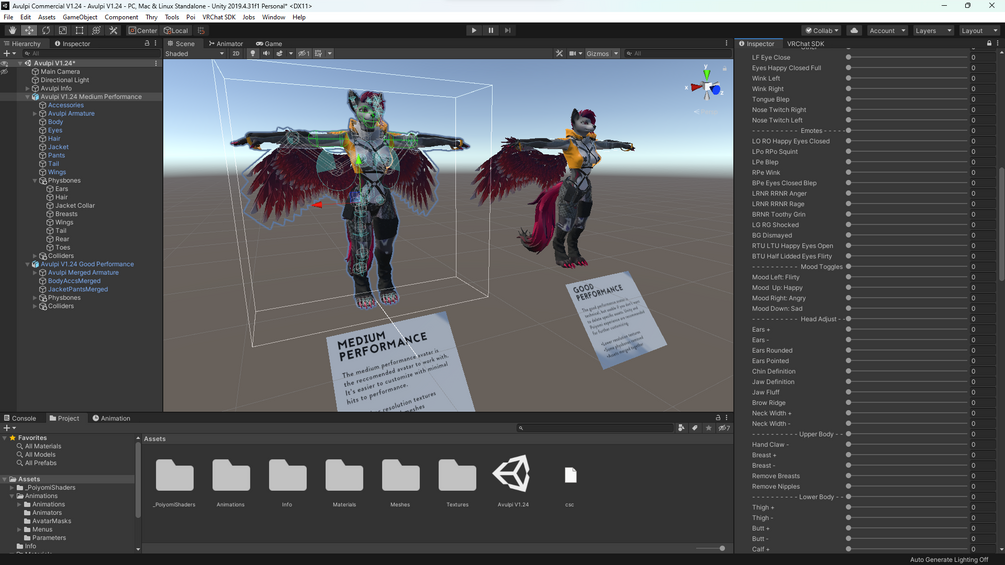Viewport: 1005px width, 565px height.
Task: Select the Rect transform tool
Action: 79,30
